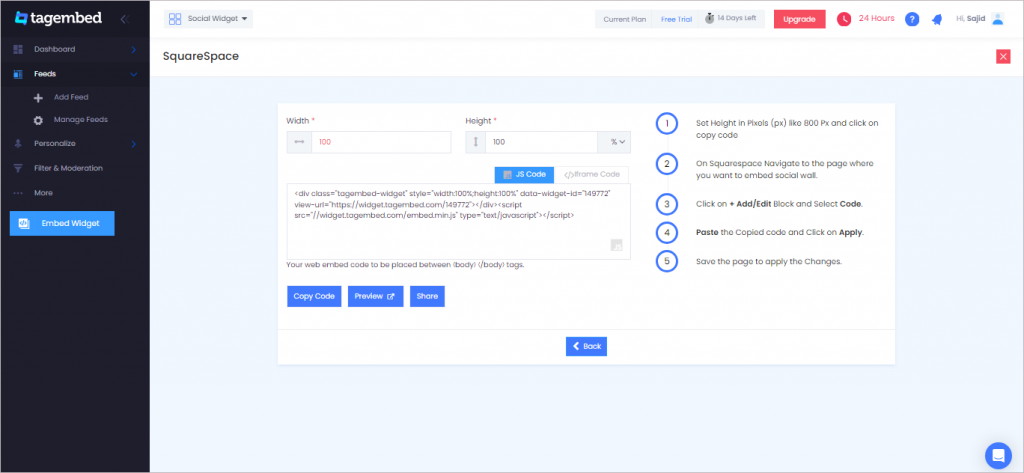Switch to the JS Code tab

pyautogui.click(x=524, y=174)
